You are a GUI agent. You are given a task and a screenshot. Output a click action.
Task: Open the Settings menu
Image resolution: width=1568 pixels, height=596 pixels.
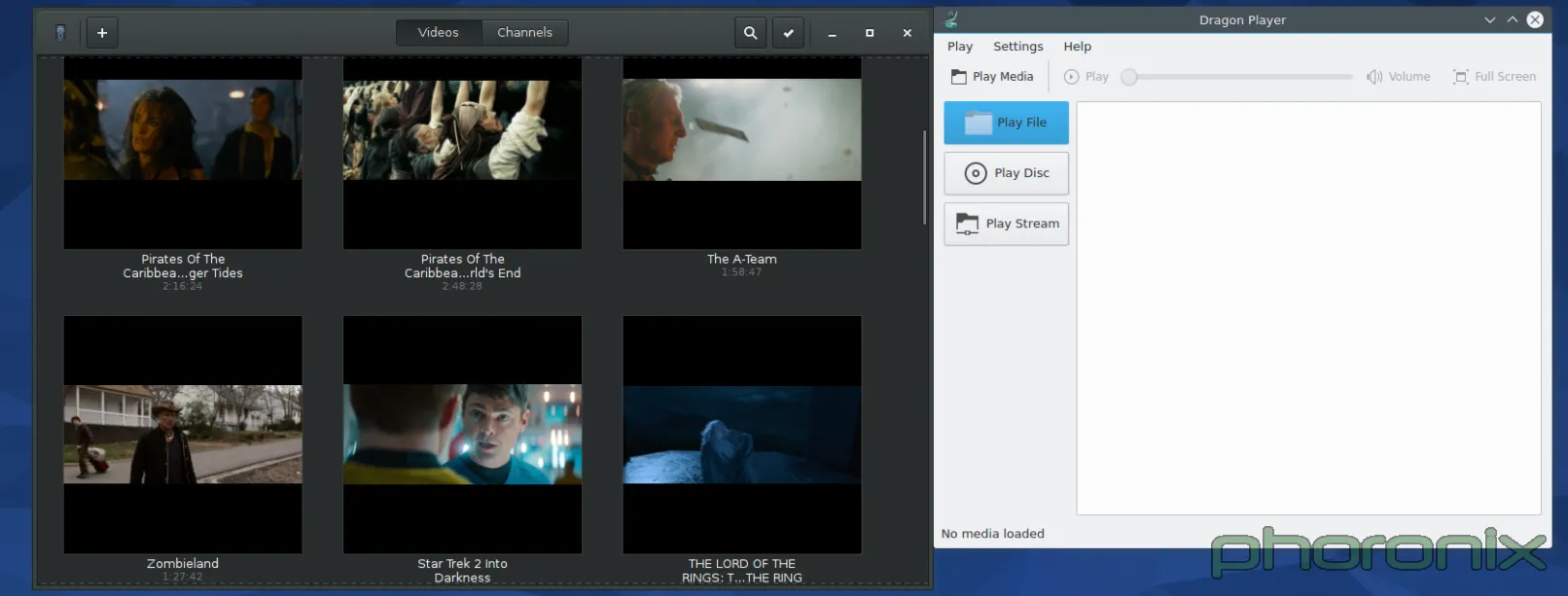point(1017,47)
